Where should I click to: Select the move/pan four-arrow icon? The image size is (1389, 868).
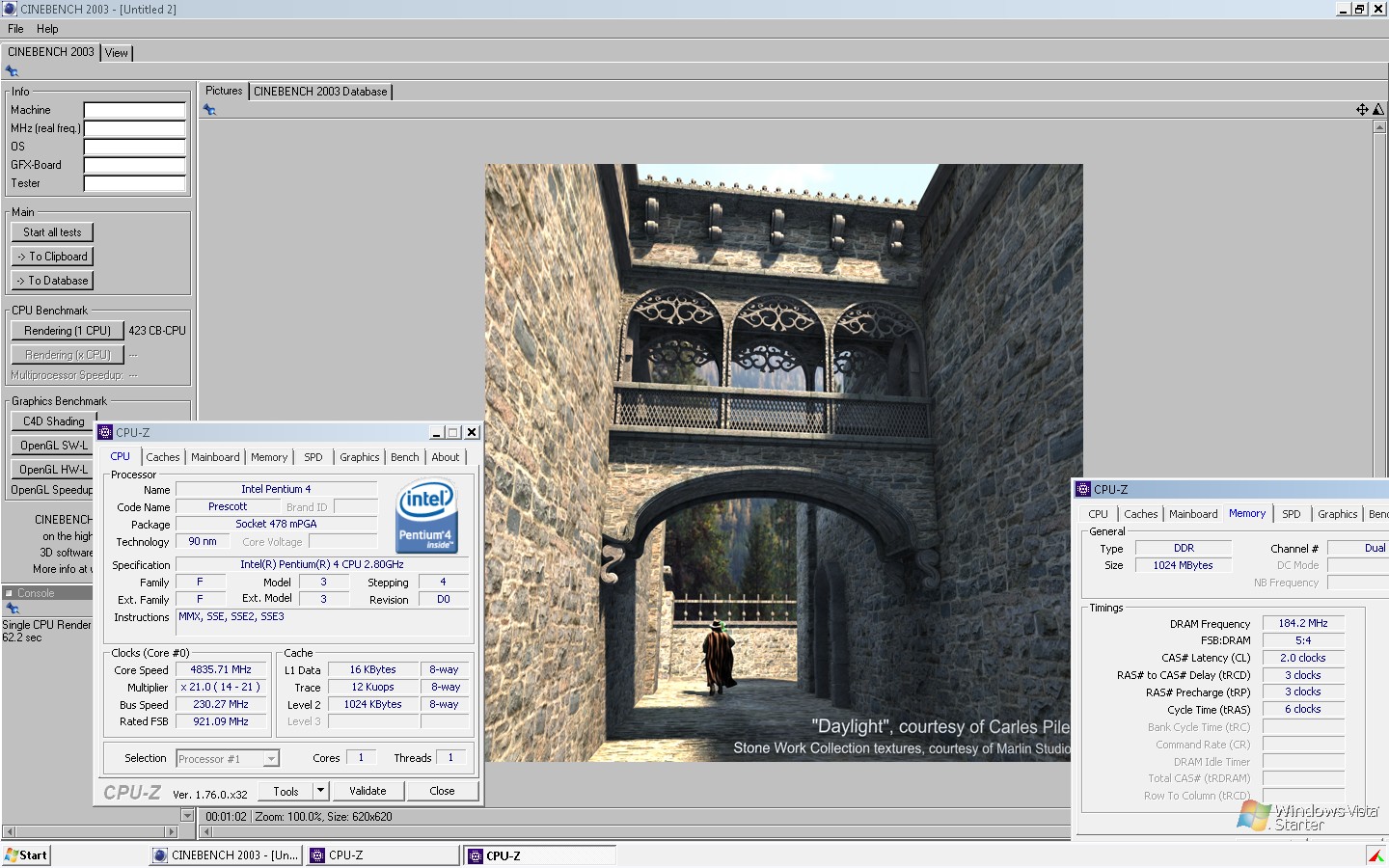[1362, 110]
